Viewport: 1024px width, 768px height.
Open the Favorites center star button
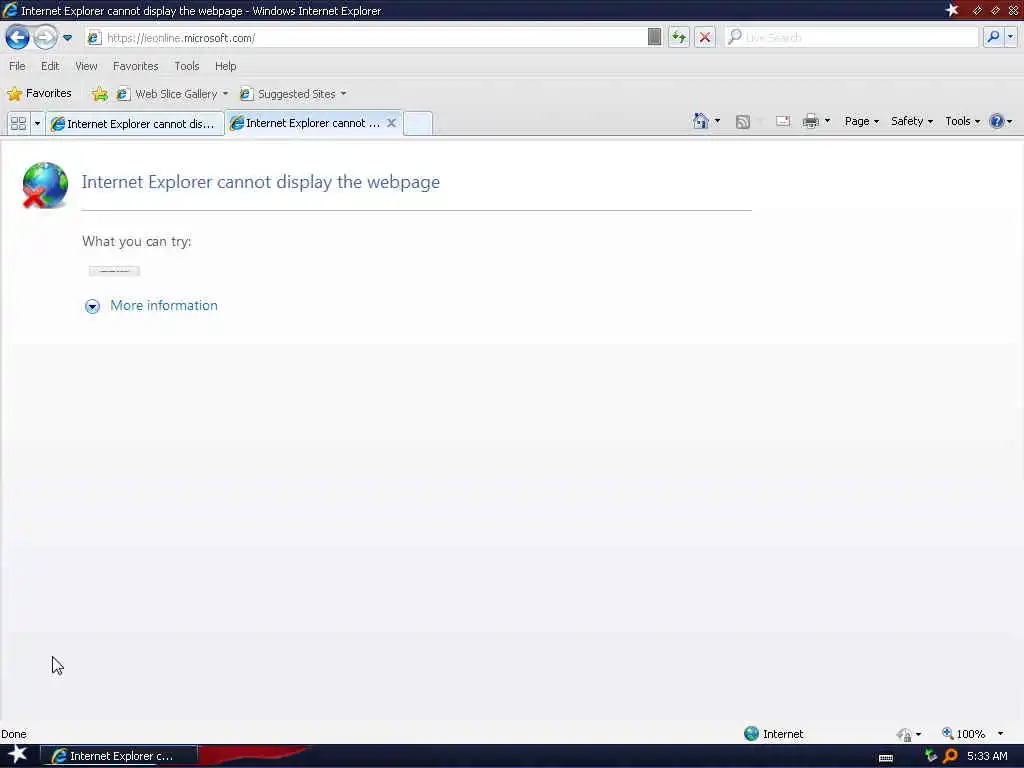pyautogui.click(x=39, y=93)
